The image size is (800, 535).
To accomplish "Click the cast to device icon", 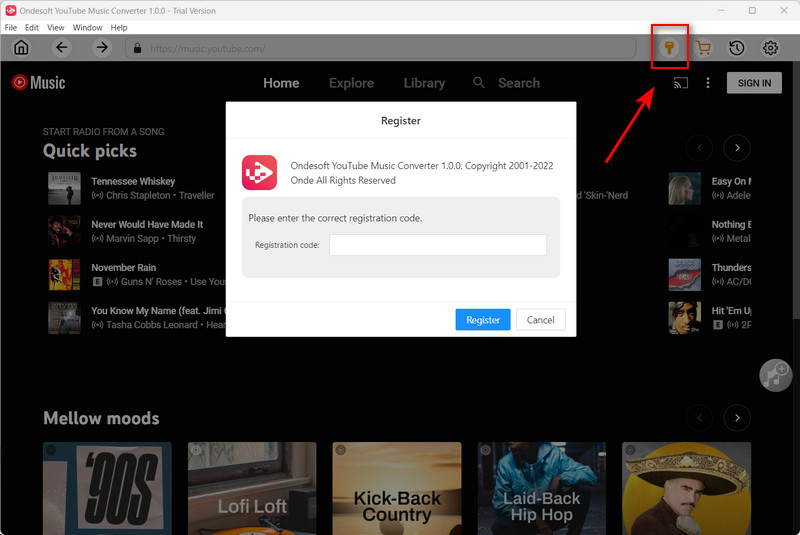I will pyautogui.click(x=681, y=83).
